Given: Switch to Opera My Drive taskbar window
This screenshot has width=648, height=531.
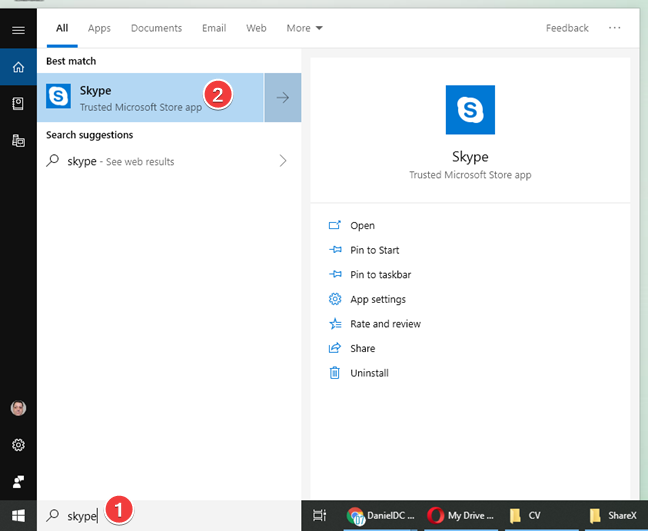Looking at the screenshot, I should coord(460,515).
